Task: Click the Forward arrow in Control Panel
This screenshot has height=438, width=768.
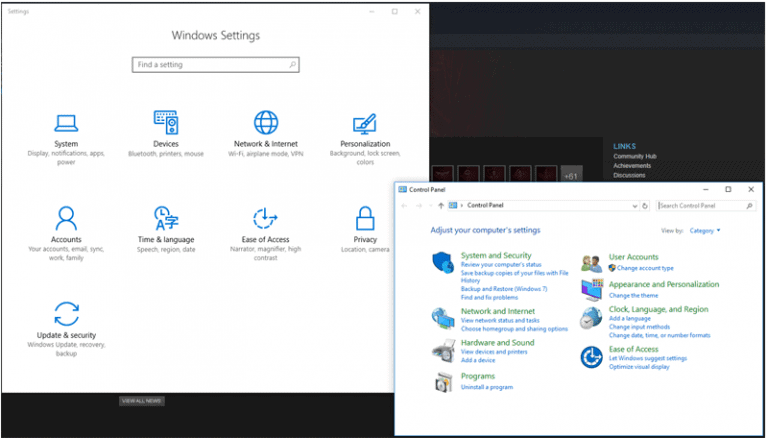Action: coord(419,206)
